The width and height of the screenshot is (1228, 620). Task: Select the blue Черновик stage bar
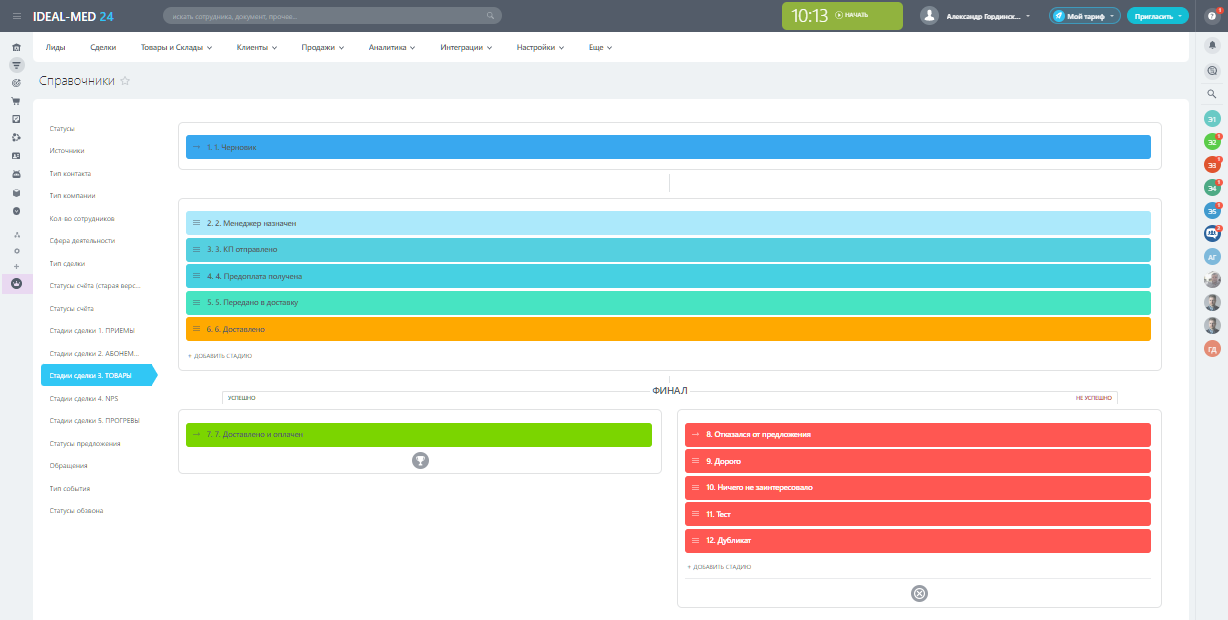668,147
